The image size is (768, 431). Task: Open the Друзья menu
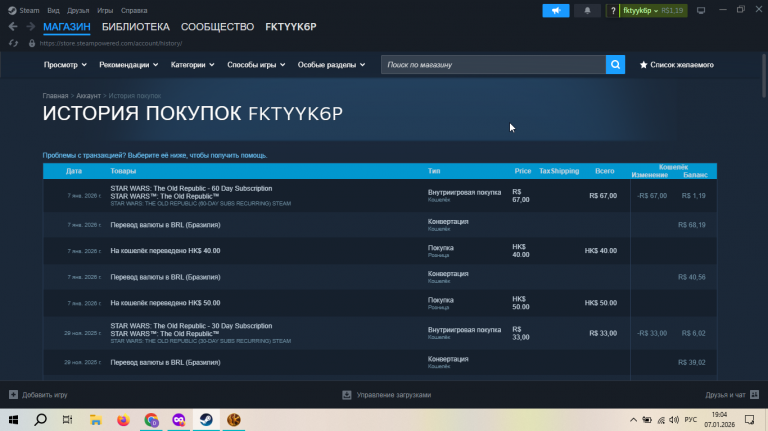click(78, 10)
